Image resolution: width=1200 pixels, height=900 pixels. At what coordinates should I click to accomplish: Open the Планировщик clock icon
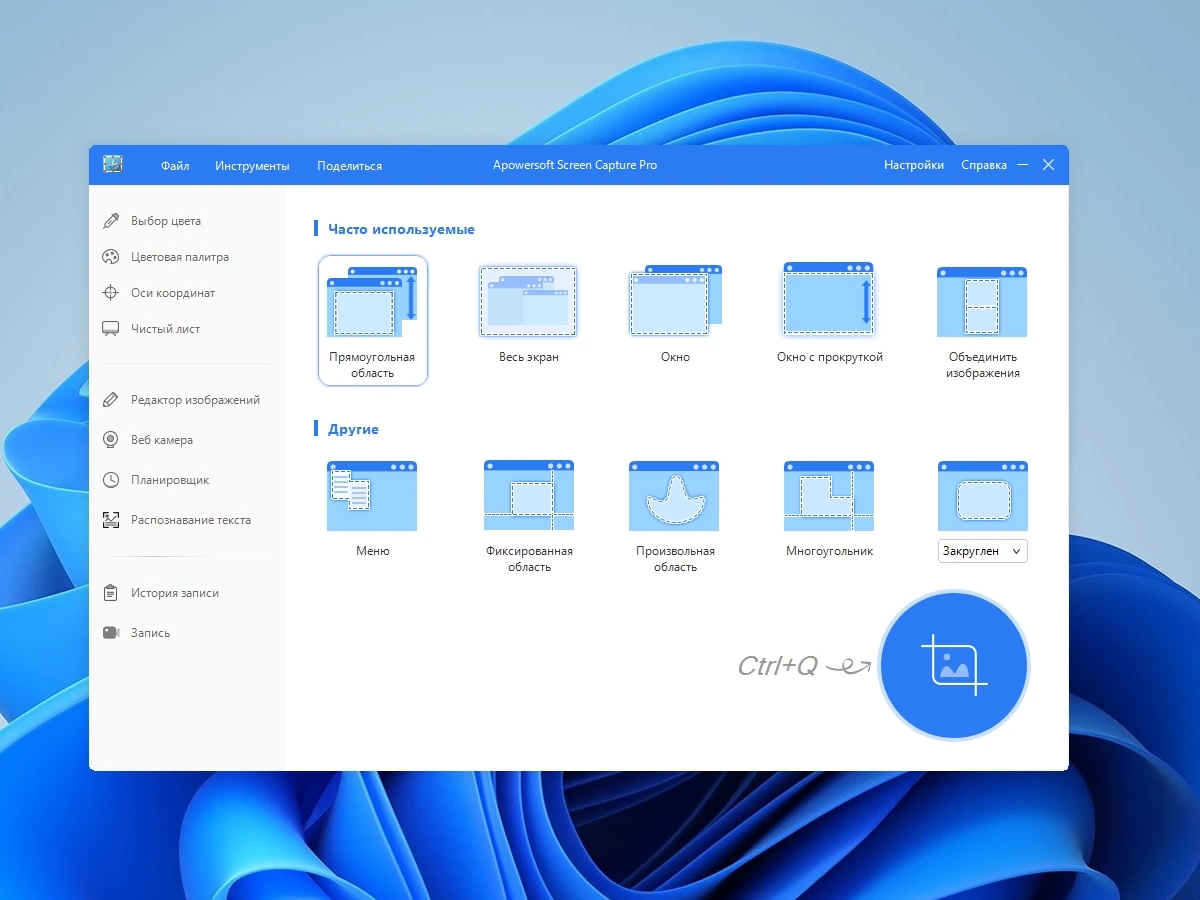pos(111,480)
